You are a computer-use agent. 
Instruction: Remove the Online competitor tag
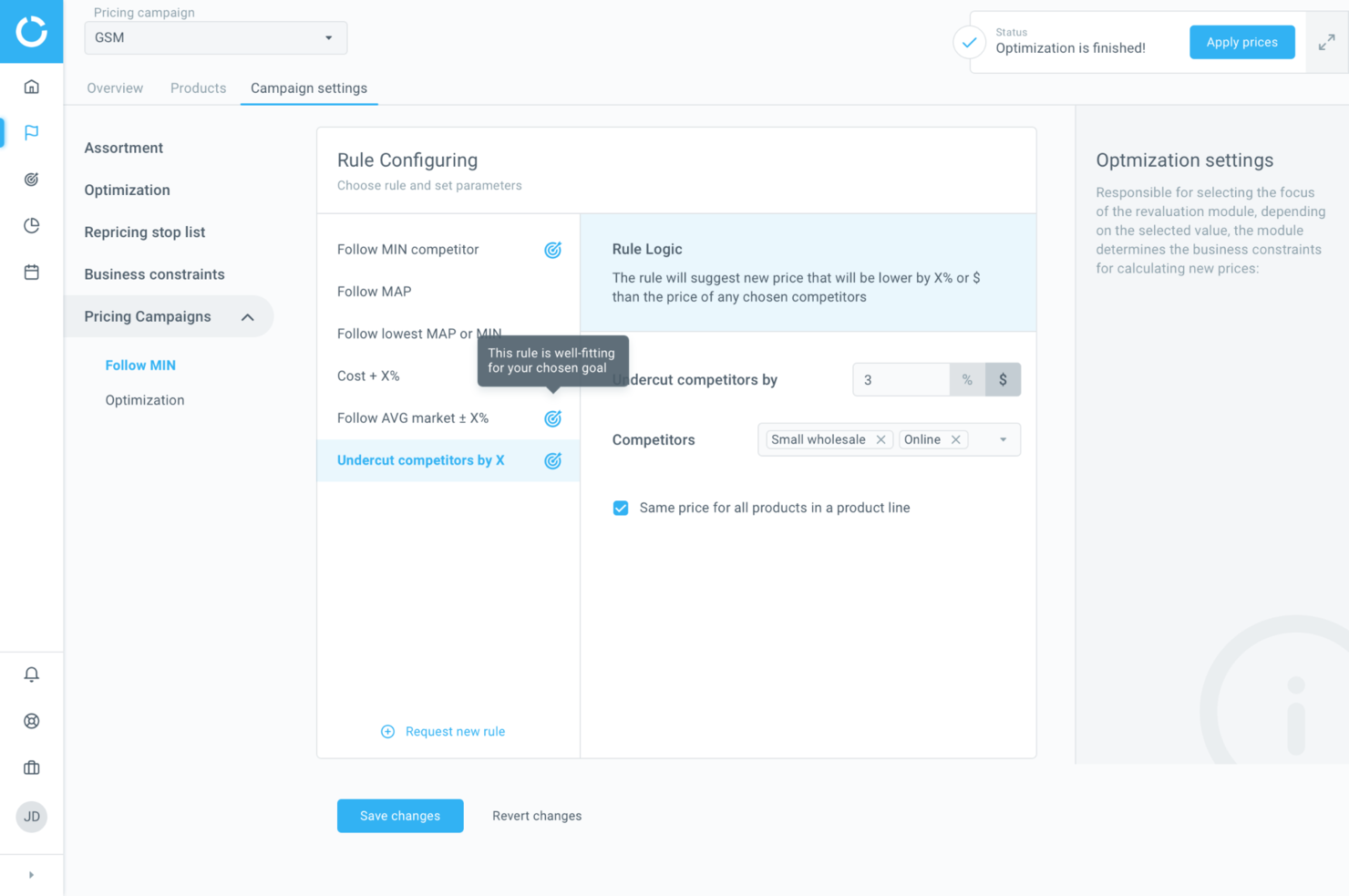[955, 439]
